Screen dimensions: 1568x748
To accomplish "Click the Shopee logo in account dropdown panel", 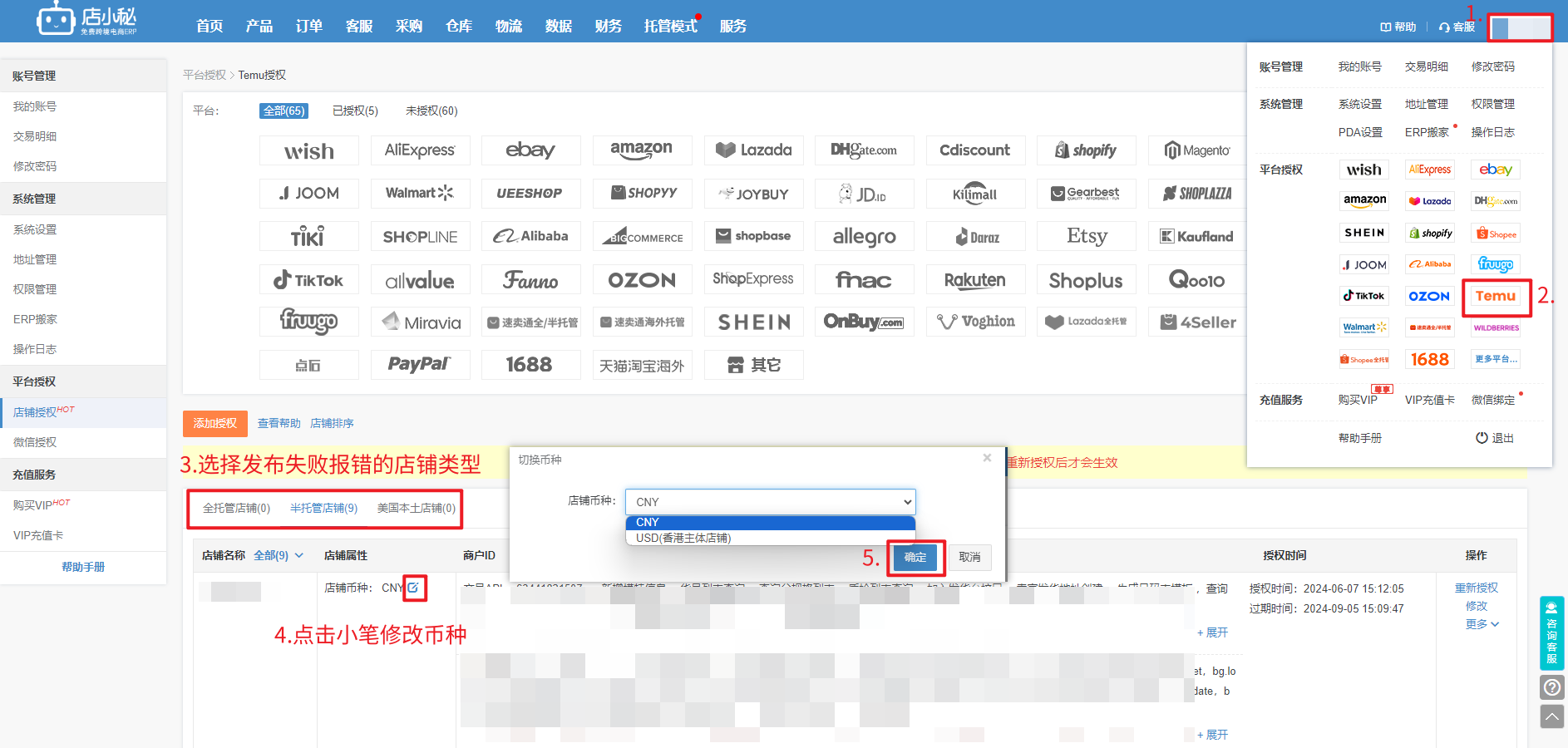I will click(1496, 234).
